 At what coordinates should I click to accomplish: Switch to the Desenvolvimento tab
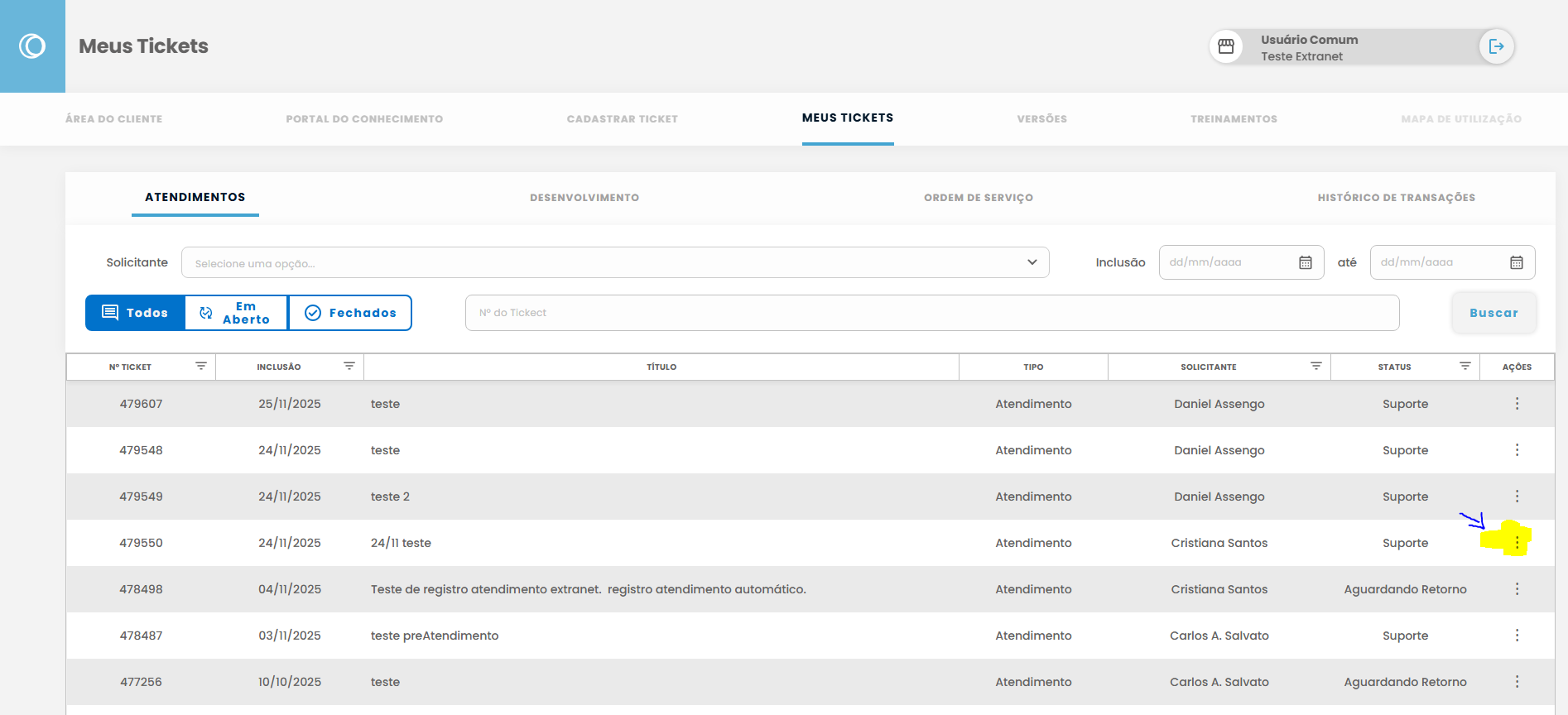[584, 198]
